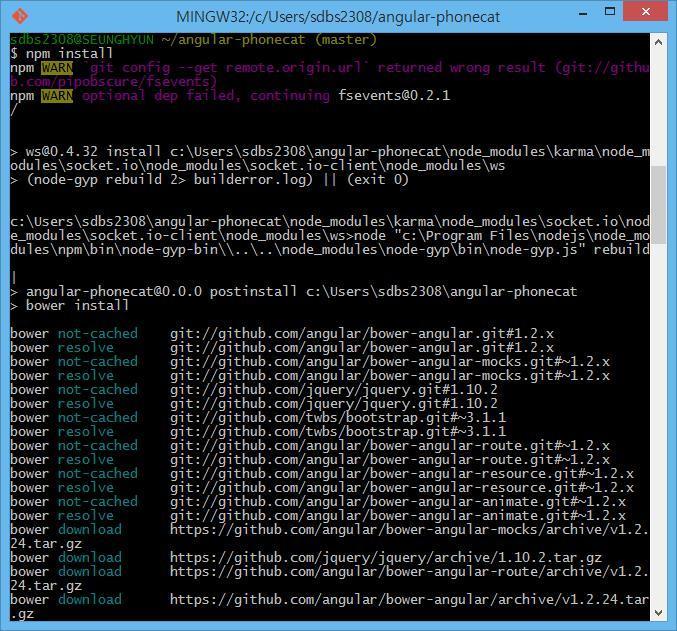The width and height of the screenshot is (677, 631).
Task: Click the download URL for 'bower-angular-mocks/archive'
Action: tap(409, 530)
